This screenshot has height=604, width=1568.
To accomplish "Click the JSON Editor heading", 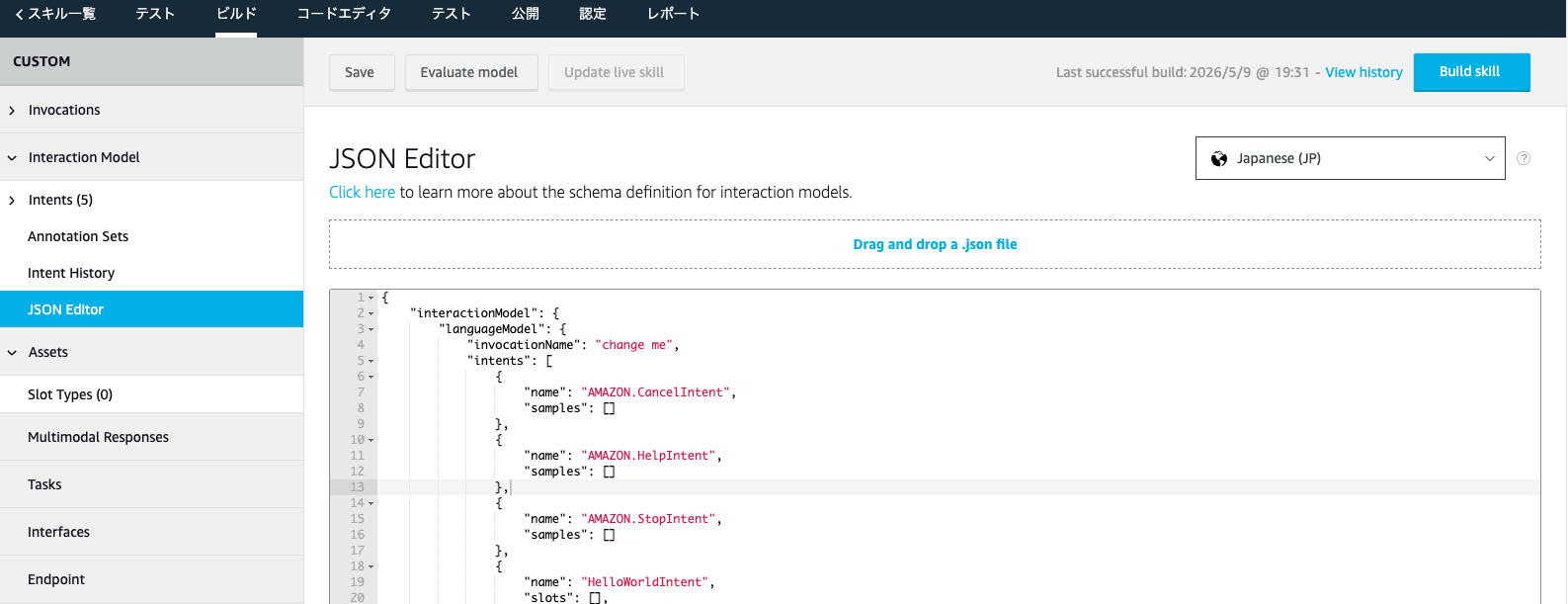I will (x=402, y=158).
